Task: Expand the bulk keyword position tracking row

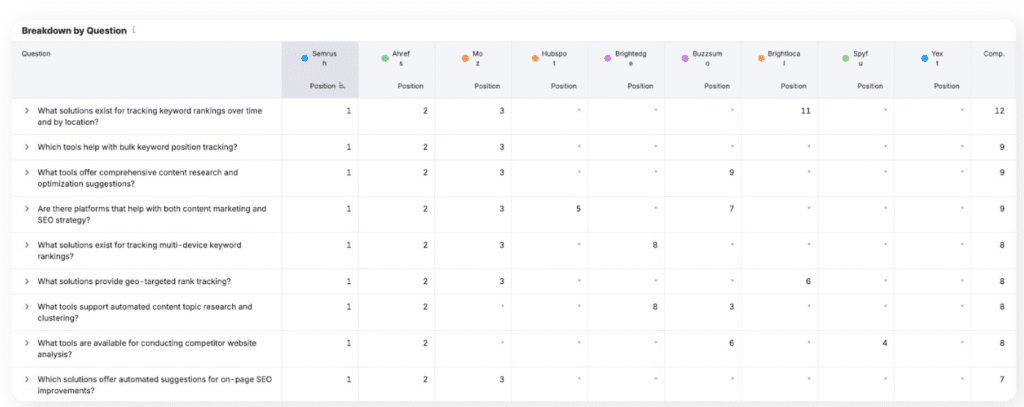Action: point(27,147)
